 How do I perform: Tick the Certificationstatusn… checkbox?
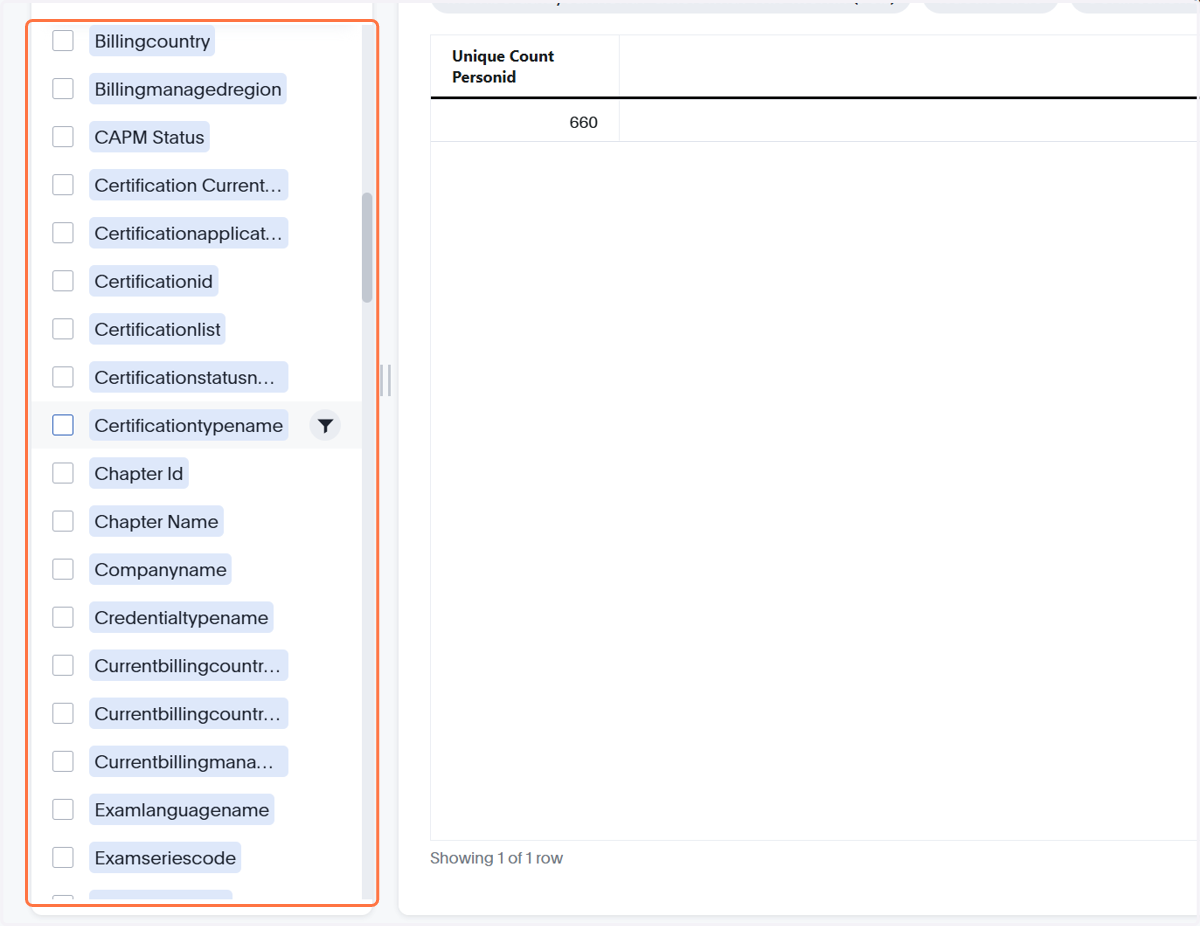click(63, 377)
